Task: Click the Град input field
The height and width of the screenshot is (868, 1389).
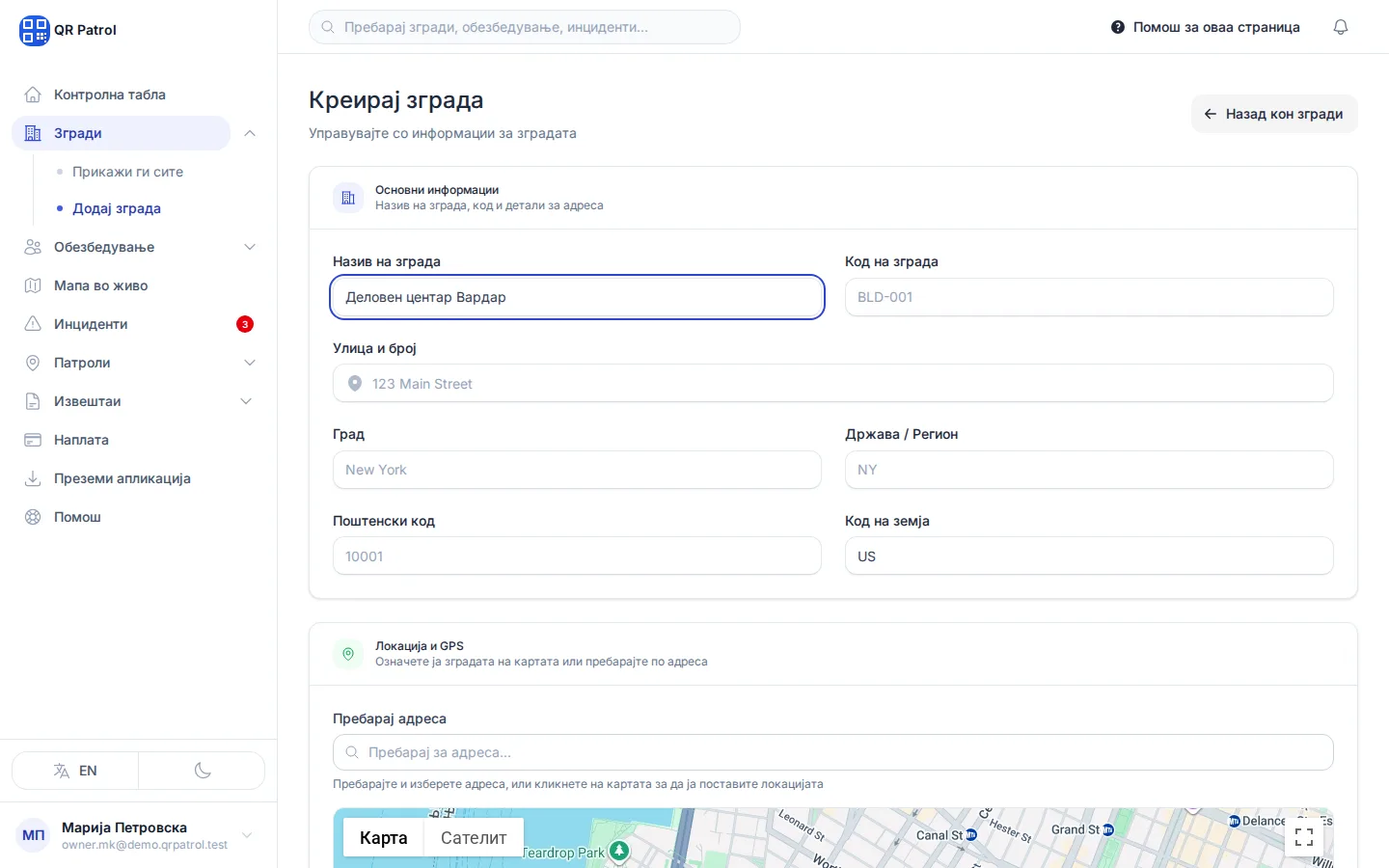Action: click(577, 470)
